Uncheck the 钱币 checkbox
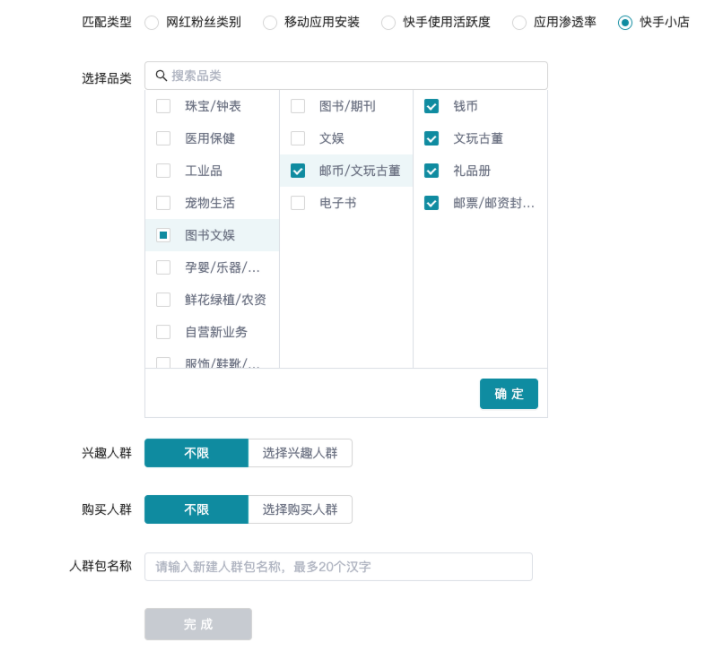Image resolution: width=711 pixels, height=647 pixels. pyautogui.click(x=431, y=106)
